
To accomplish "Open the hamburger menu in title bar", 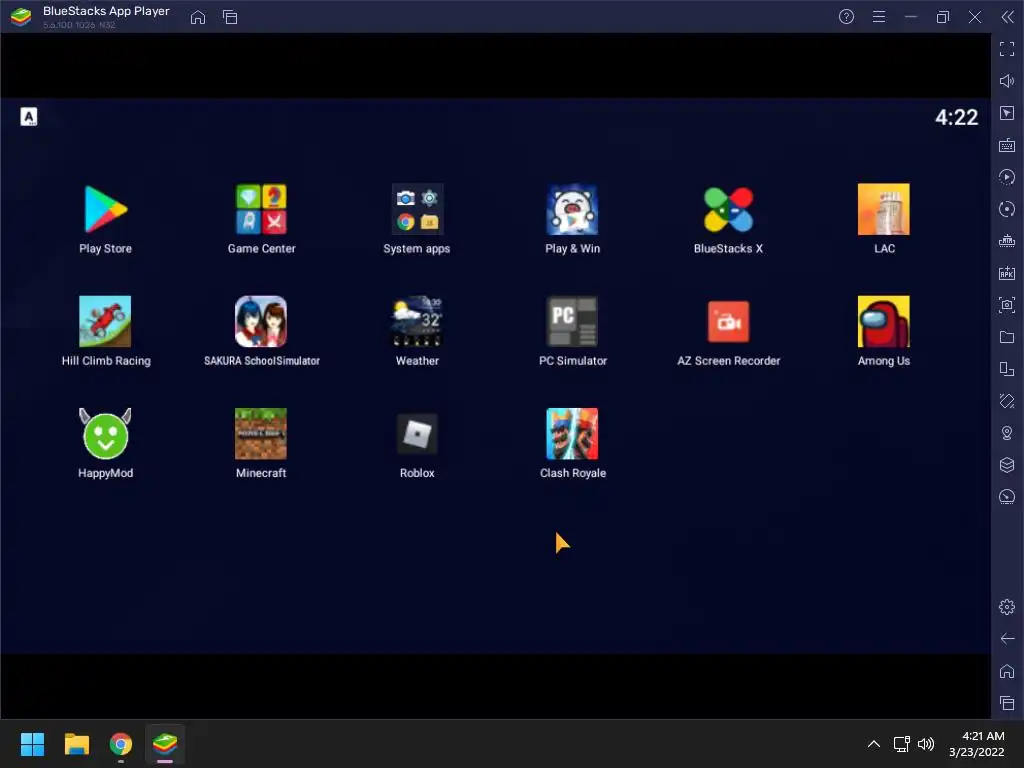I will [x=879, y=17].
